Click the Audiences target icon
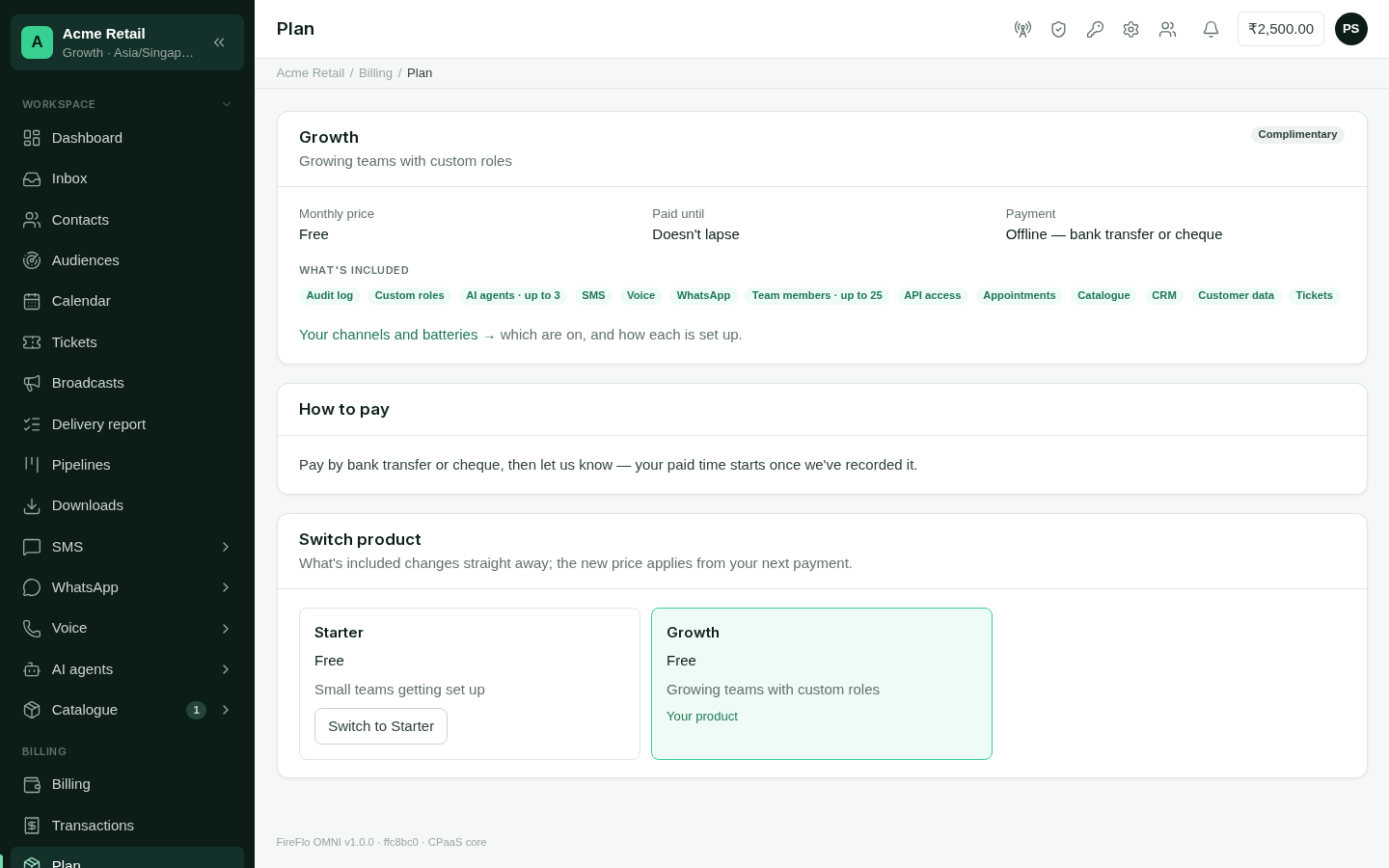This screenshot has width=1389, height=868. (32, 260)
